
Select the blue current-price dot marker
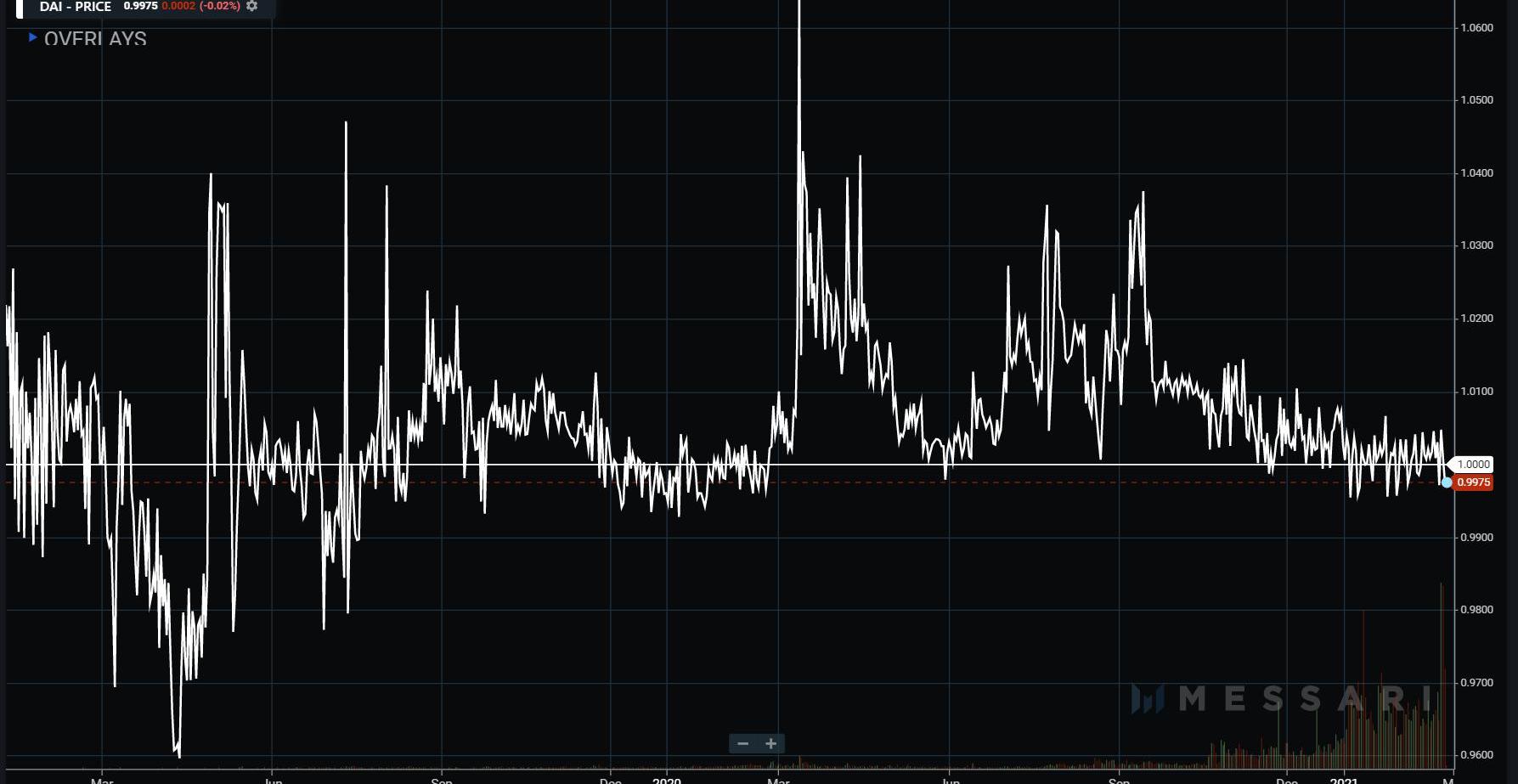tap(1447, 482)
